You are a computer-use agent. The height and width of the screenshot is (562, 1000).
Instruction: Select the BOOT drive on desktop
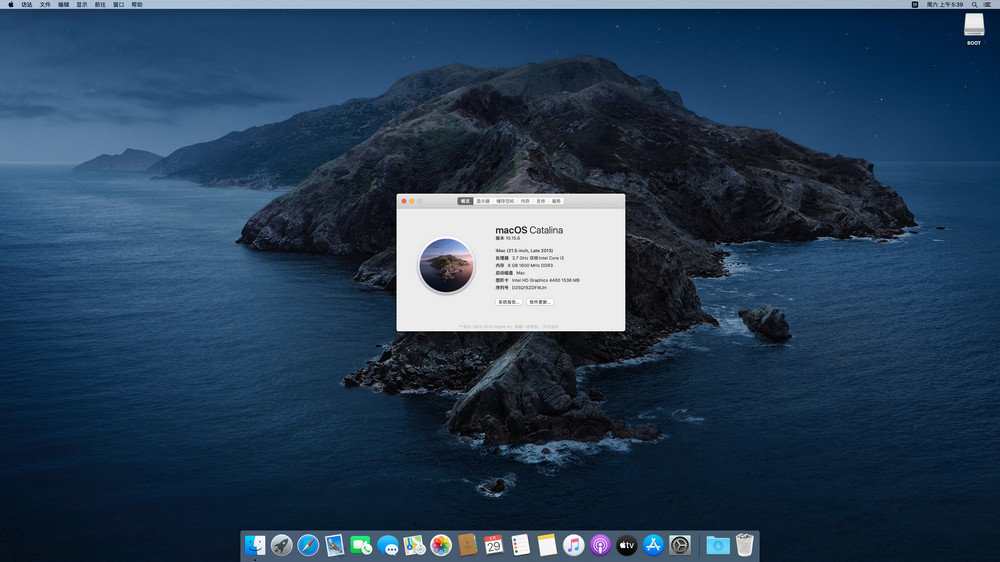pyautogui.click(x=974, y=29)
